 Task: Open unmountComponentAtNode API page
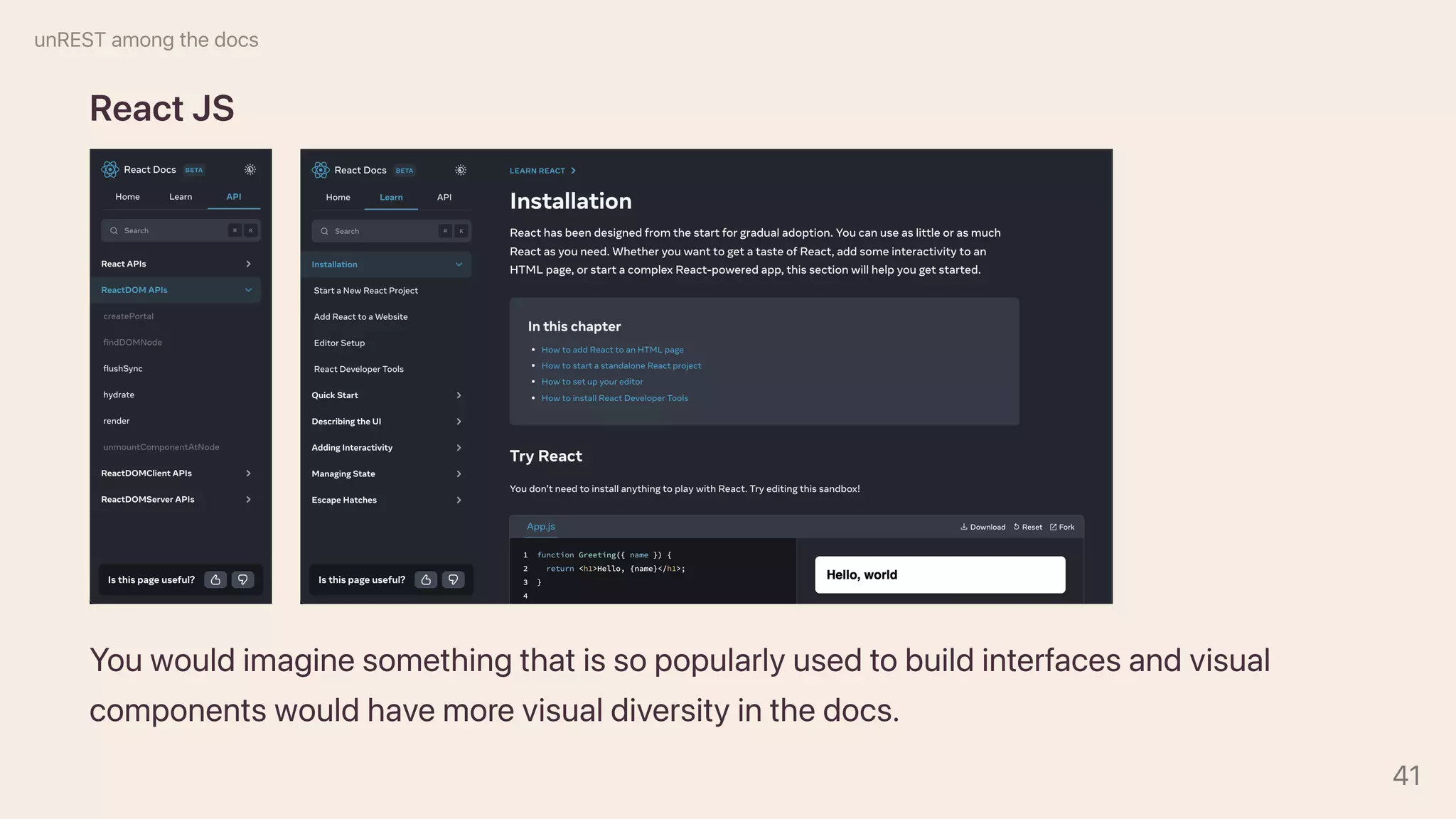pyautogui.click(x=161, y=447)
